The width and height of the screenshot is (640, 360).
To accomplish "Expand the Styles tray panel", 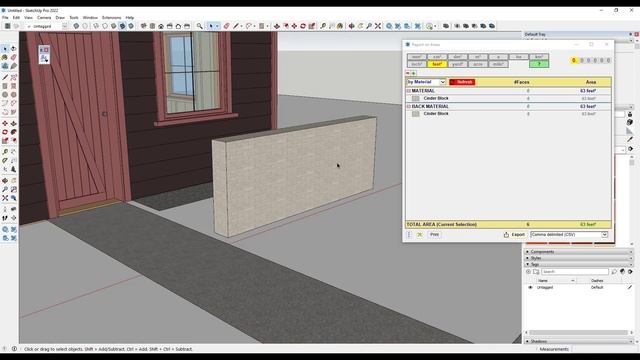I will [x=578, y=258].
